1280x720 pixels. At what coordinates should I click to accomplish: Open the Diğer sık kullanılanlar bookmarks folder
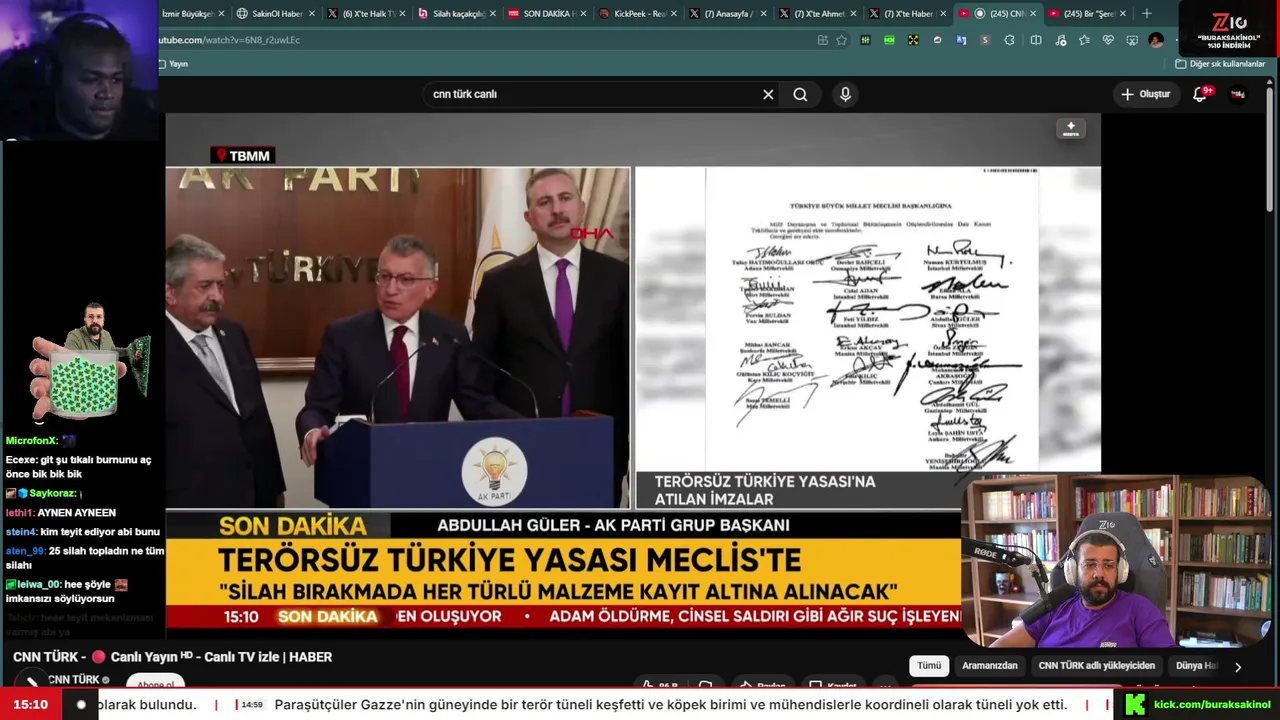[1220, 64]
